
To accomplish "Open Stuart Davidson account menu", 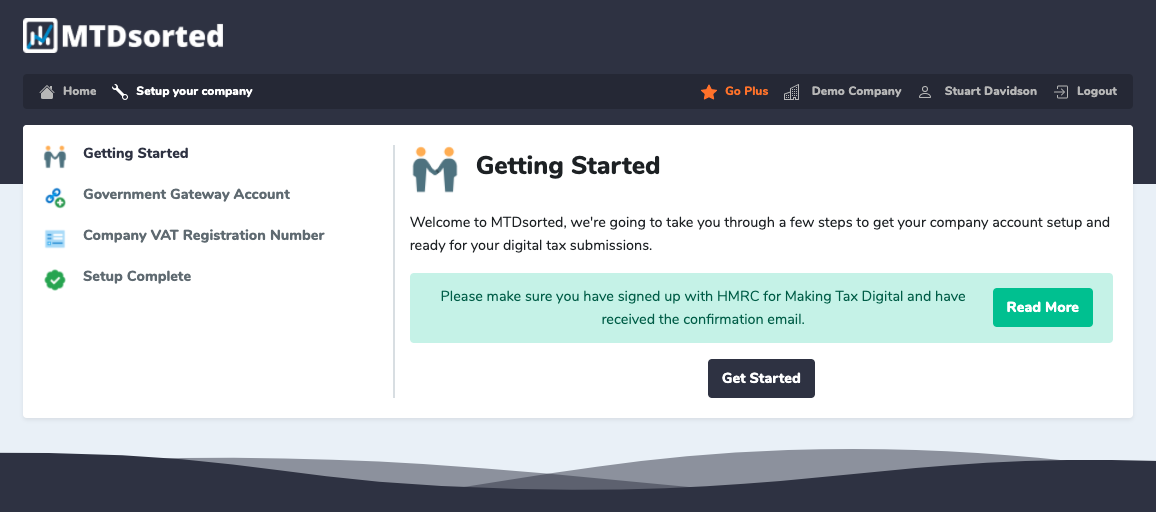I will coord(990,91).
